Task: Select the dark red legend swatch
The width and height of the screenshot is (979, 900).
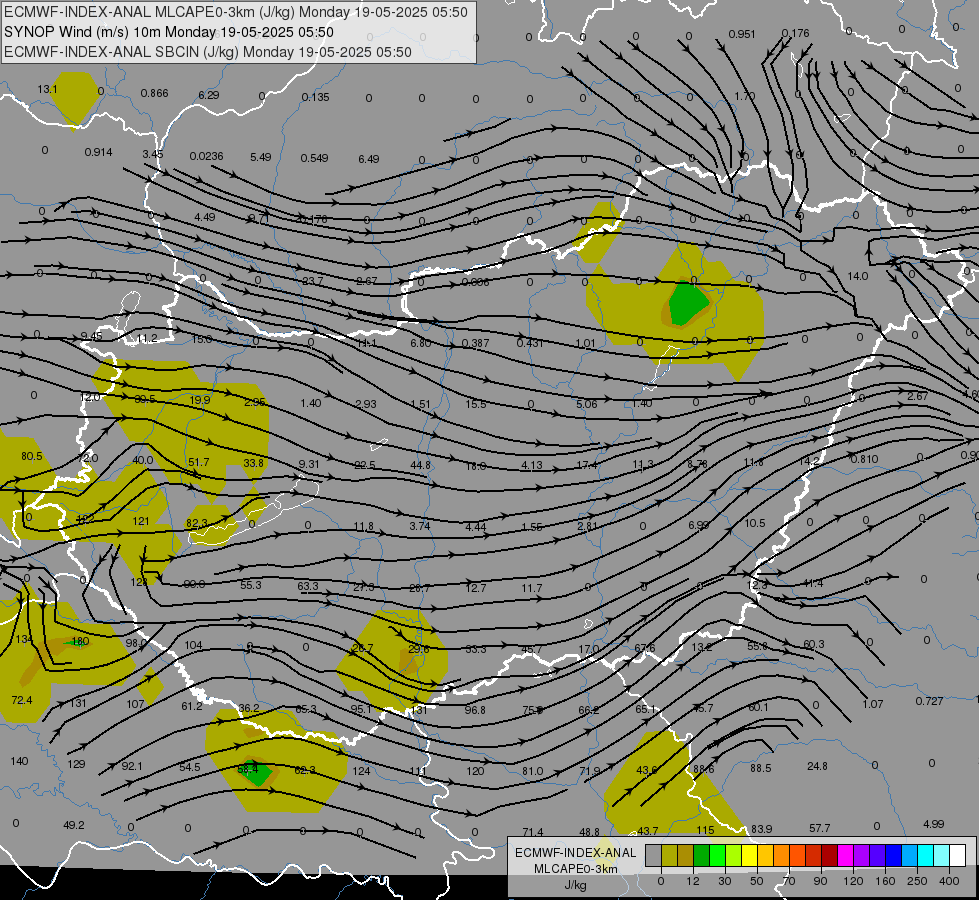Action: 829,855
